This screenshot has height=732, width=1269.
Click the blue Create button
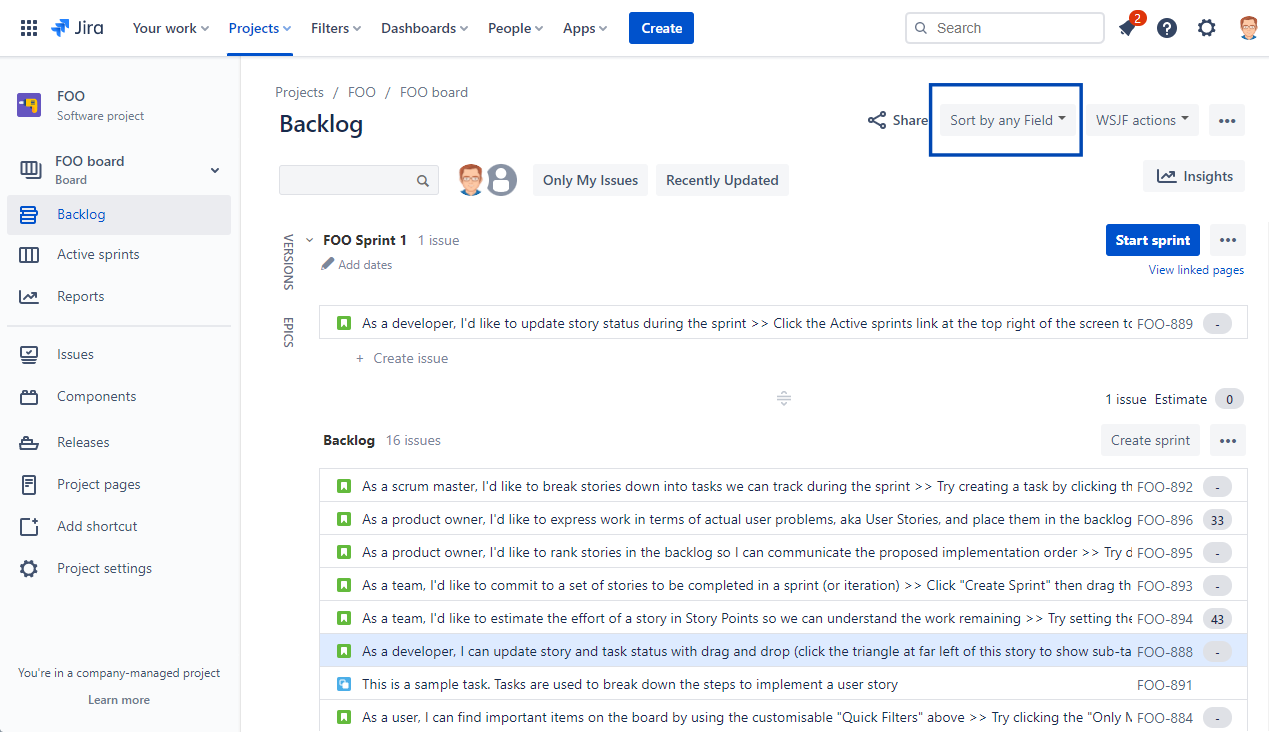click(x=661, y=28)
